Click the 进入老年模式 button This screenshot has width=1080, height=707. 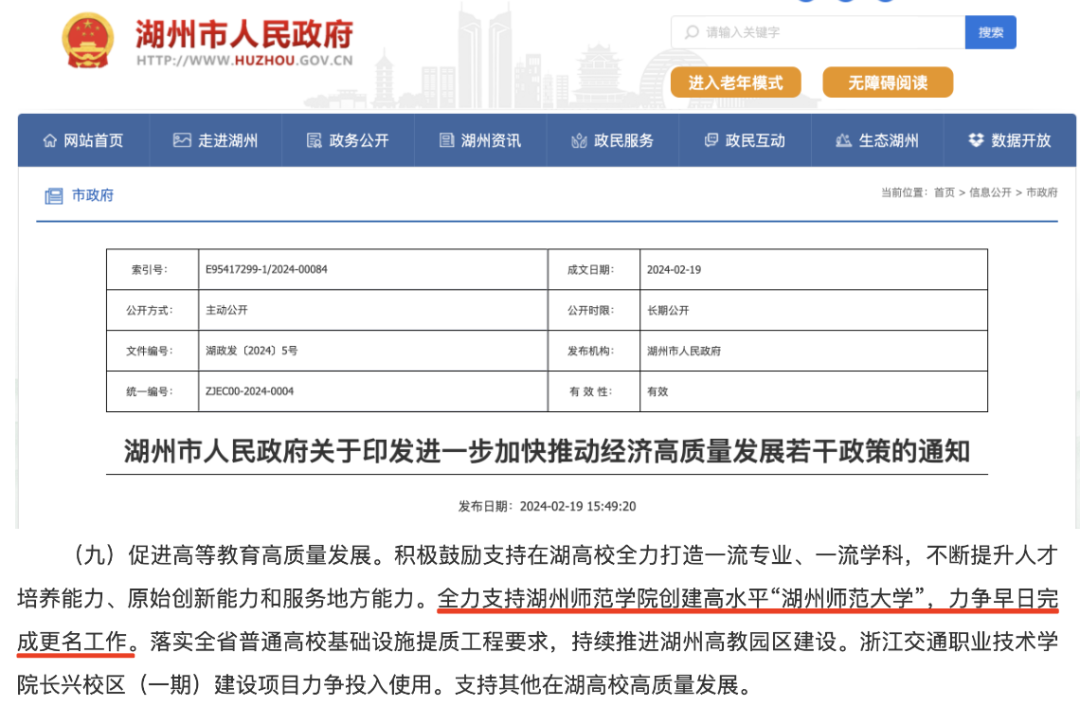tap(734, 82)
